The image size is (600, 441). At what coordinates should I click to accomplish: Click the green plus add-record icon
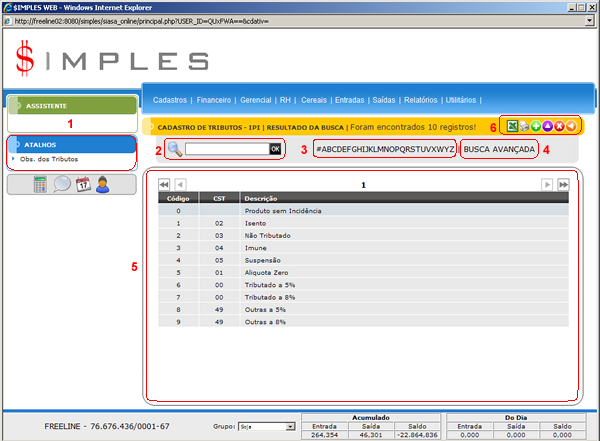tap(534, 127)
